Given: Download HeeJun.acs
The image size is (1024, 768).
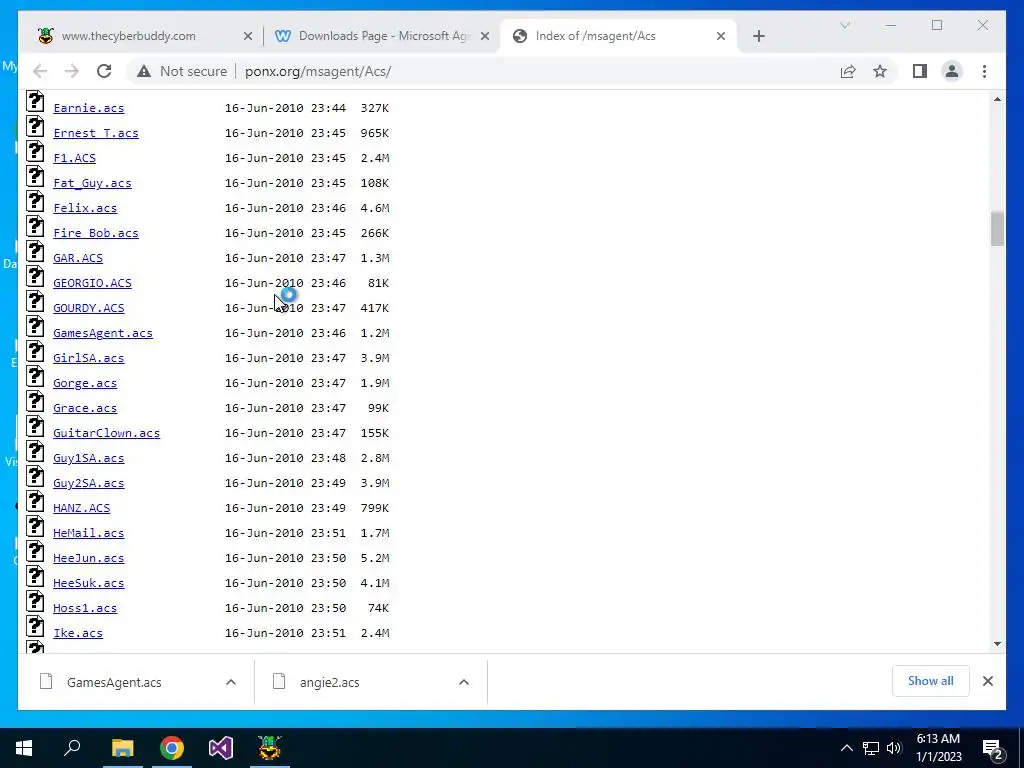Looking at the screenshot, I should click(x=88, y=558).
